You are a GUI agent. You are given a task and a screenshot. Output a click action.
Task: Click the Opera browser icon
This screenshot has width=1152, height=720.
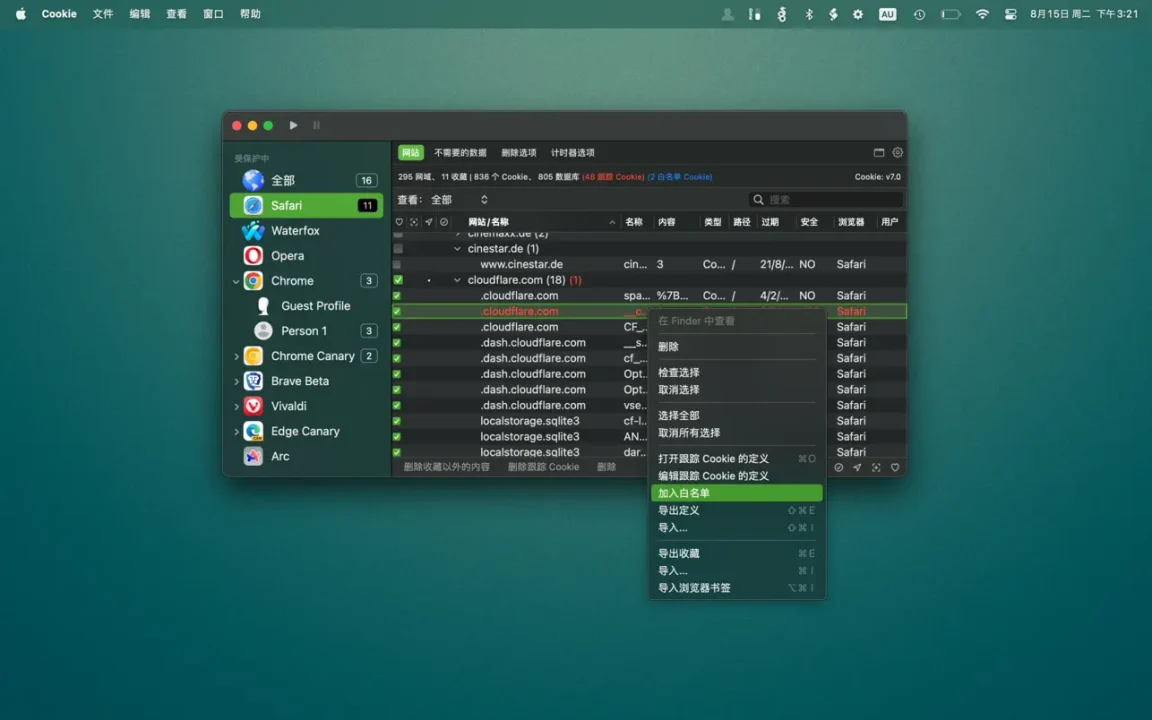253,256
